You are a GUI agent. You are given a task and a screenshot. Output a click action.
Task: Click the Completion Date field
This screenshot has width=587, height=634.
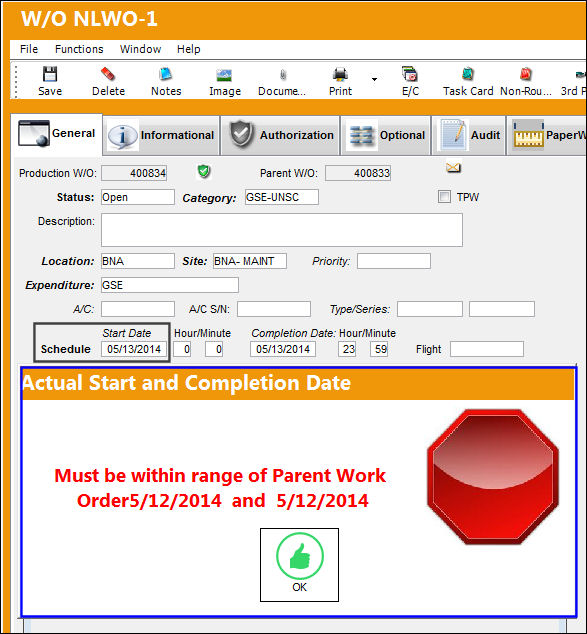[283, 349]
